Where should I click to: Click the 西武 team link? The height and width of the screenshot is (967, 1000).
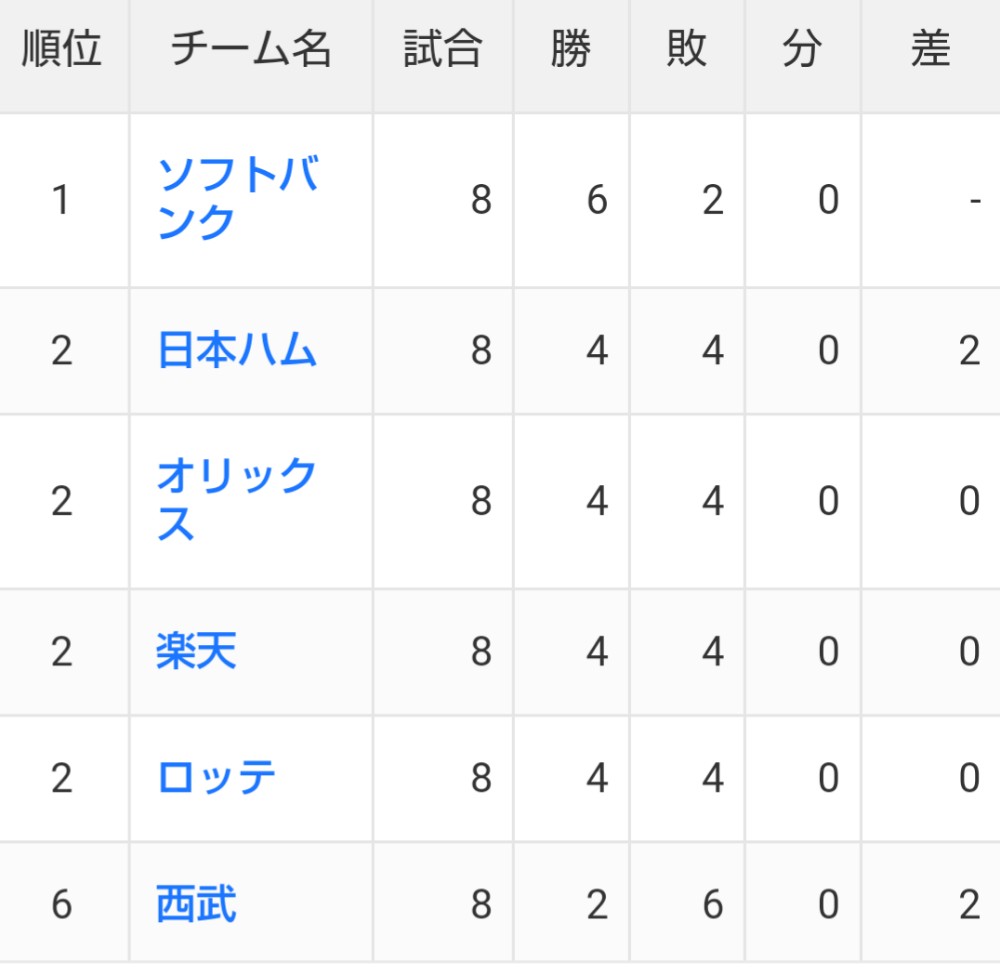click(197, 905)
